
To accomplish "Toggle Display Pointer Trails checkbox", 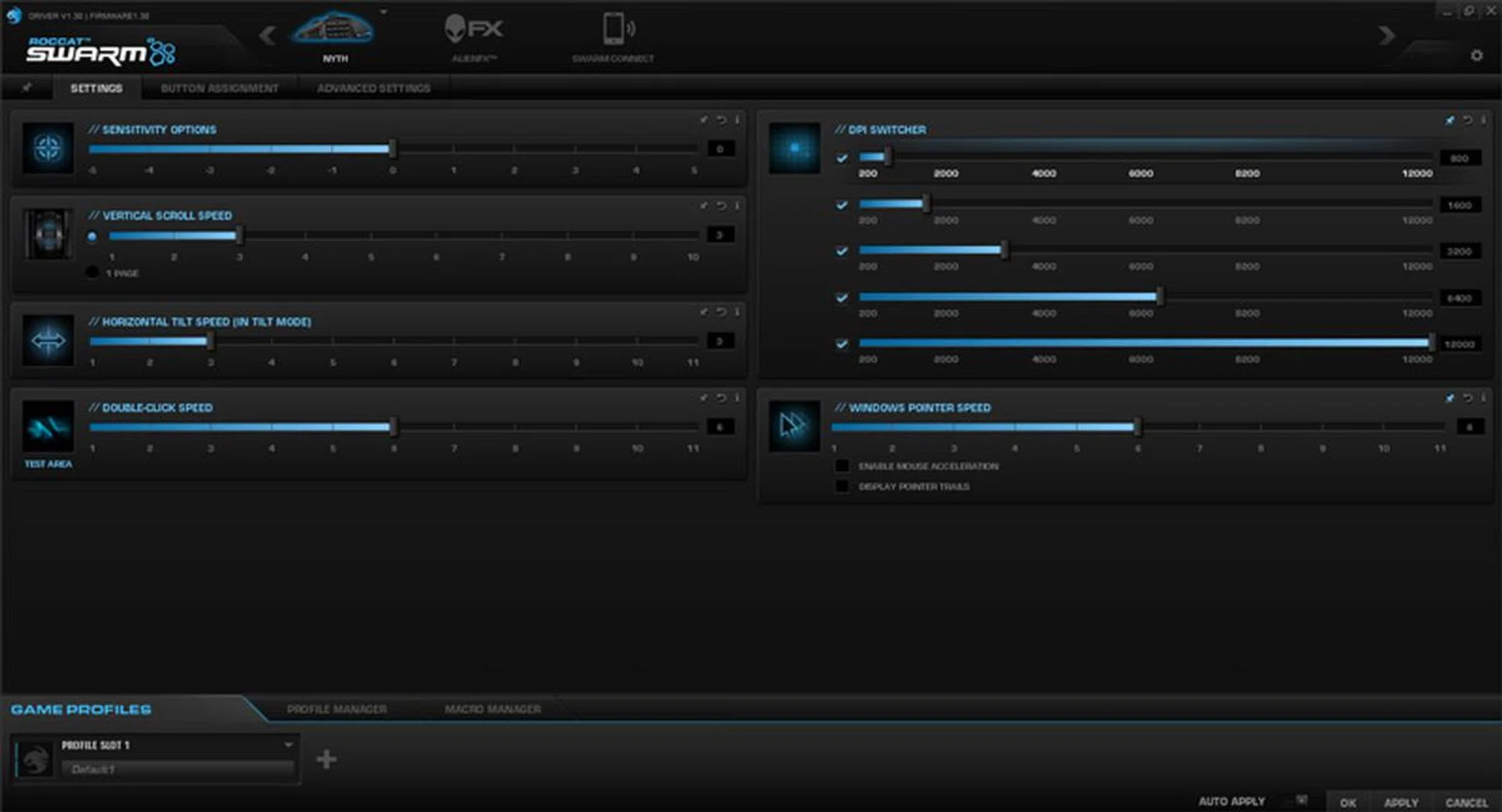I will point(842,487).
